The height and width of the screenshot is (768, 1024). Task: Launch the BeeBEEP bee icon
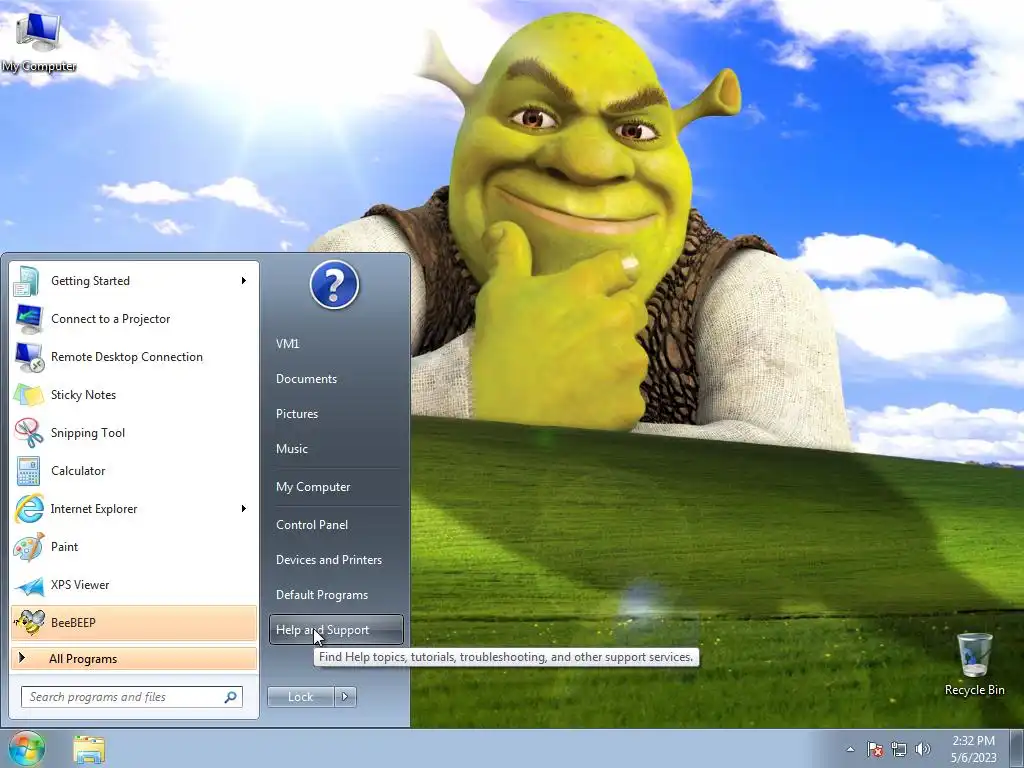[x=28, y=622]
